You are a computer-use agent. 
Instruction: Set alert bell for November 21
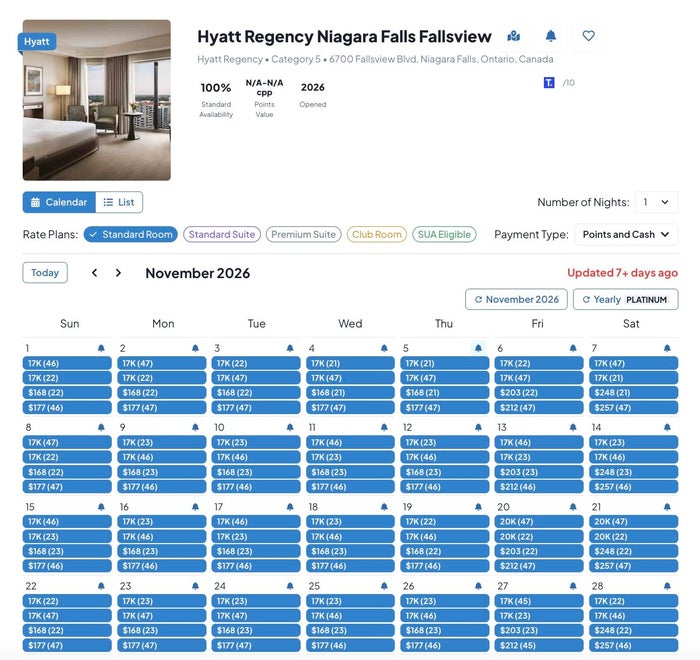(667, 507)
